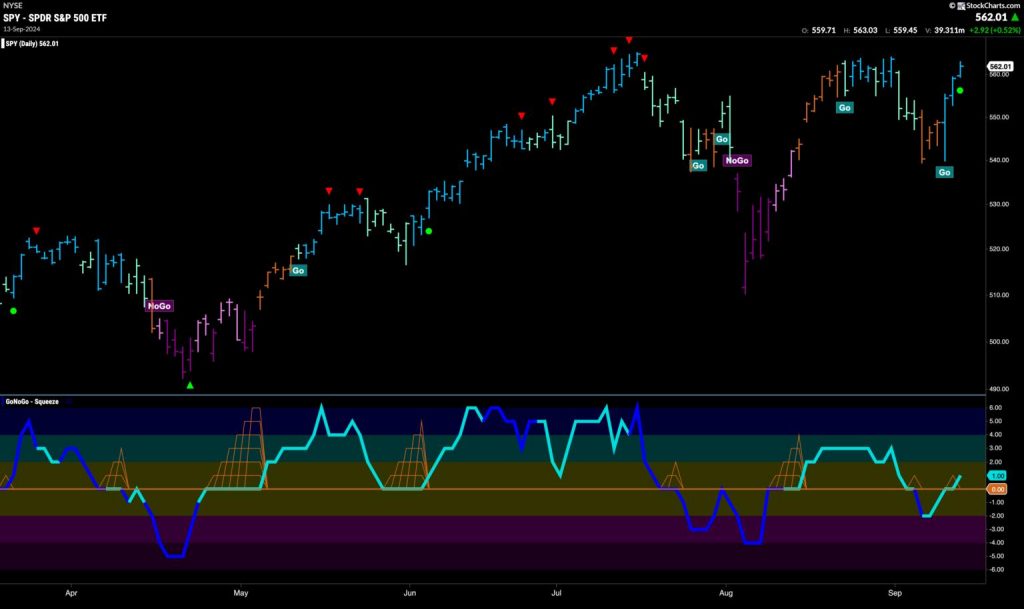The width and height of the screenshot is (1024, 609).
Task: Click the Sep label on time axis
Action: pyautogui.click(x=895, y=593)
